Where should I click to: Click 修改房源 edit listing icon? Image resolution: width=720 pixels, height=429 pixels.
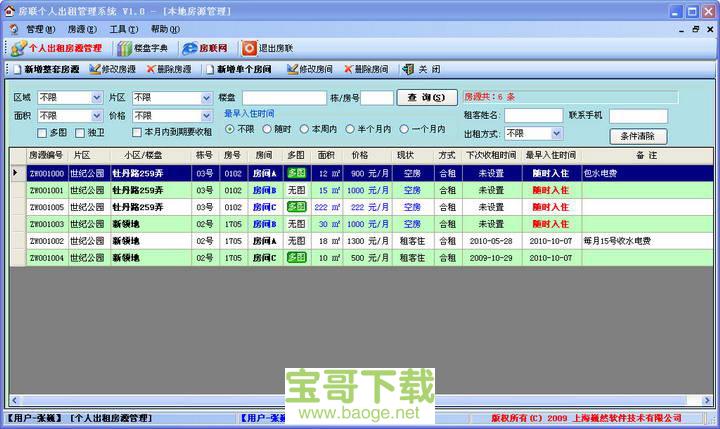[x=95, y=69]
